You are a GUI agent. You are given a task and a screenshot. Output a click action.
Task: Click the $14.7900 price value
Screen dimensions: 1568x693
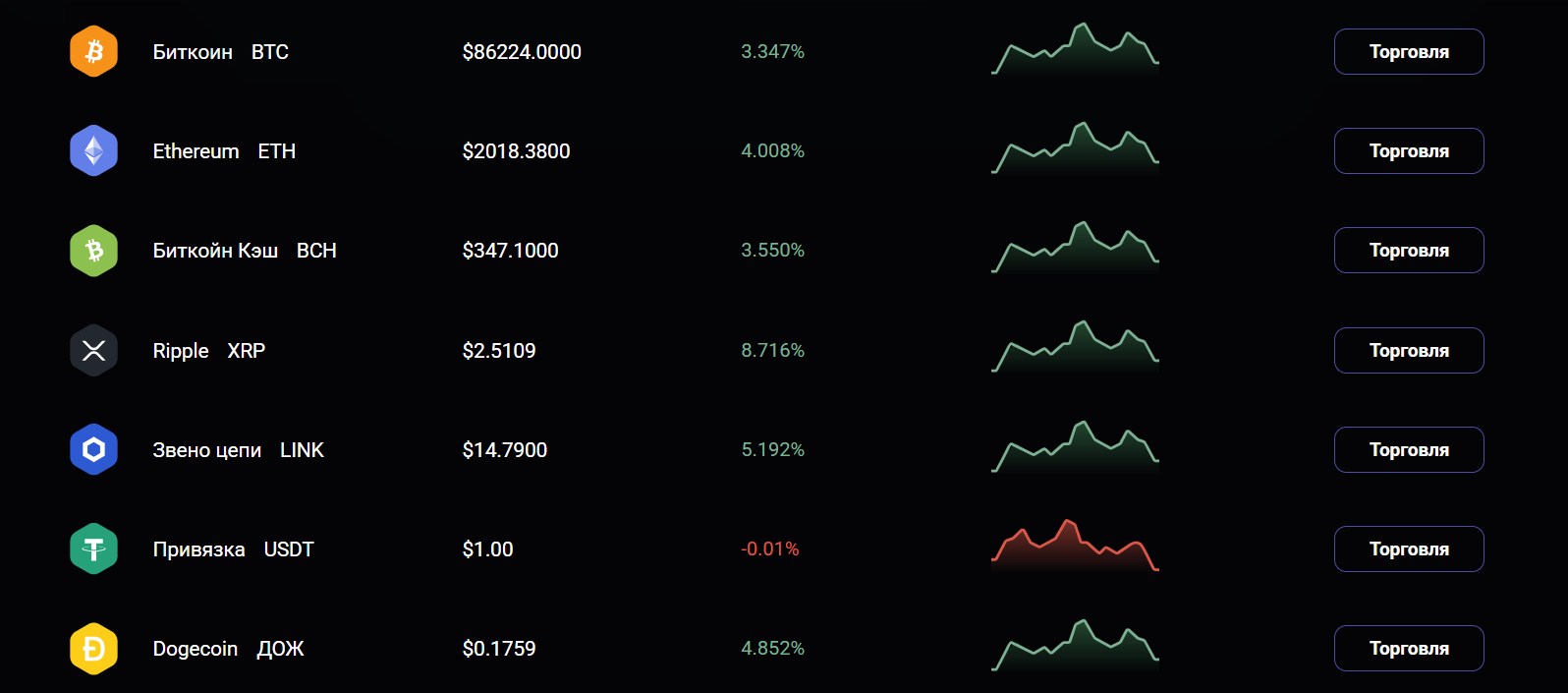coord(505,450)
